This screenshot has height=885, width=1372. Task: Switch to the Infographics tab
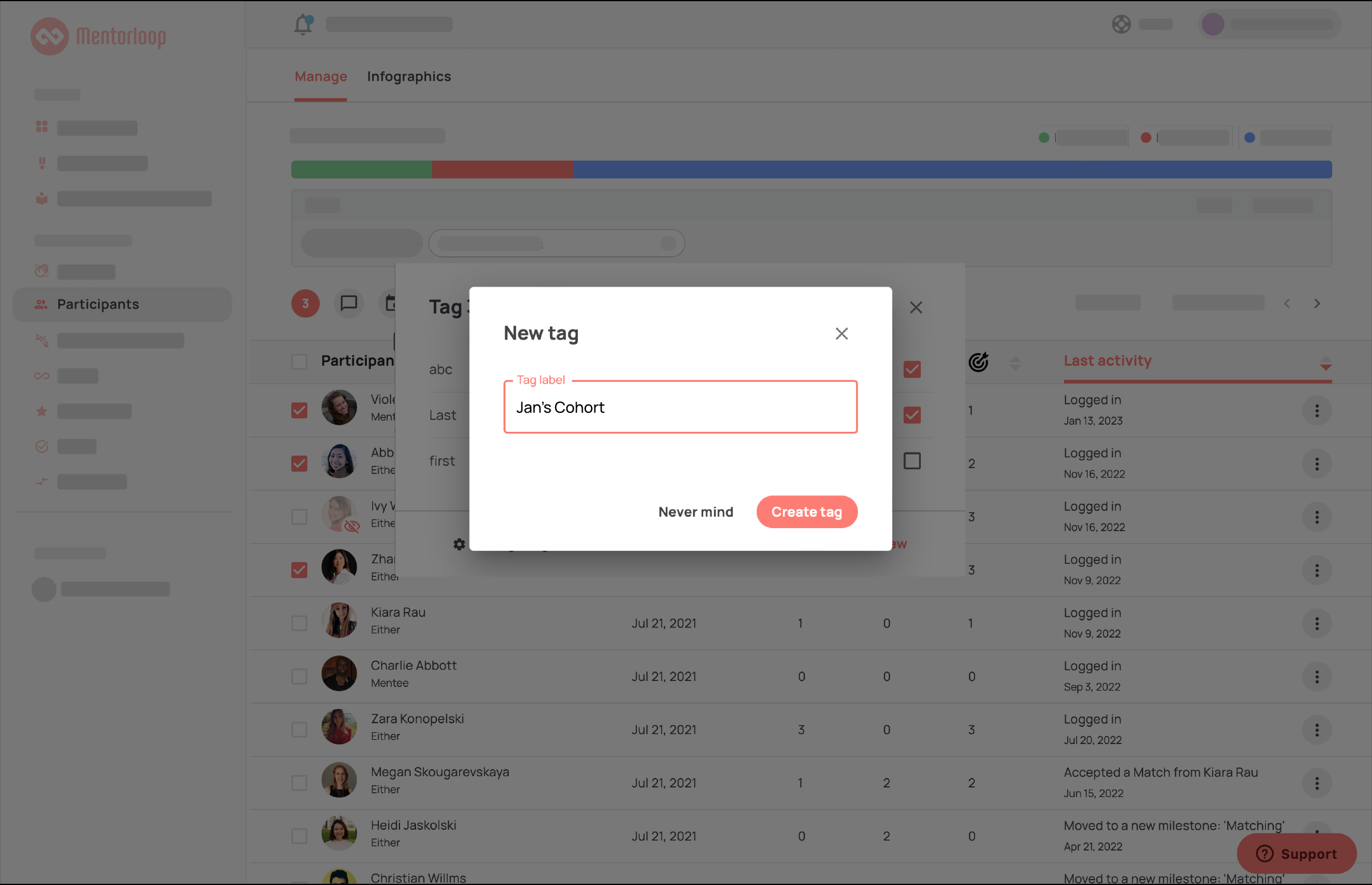409,77
